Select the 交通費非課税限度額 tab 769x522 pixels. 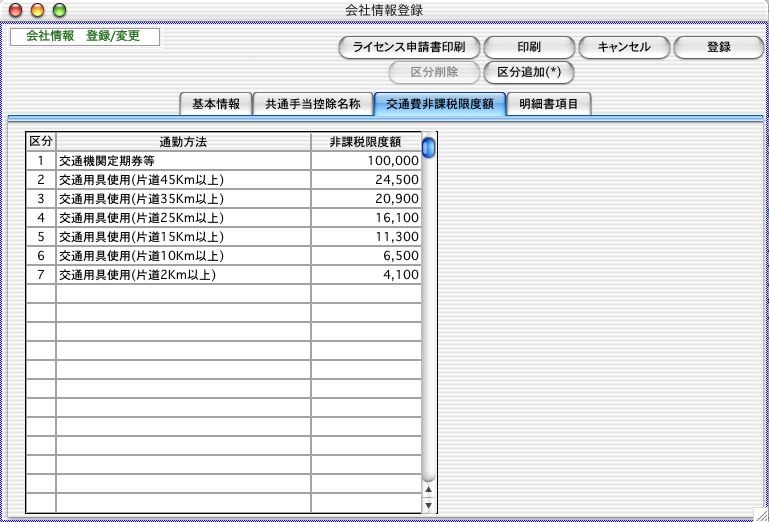pyautogui.click(x=439, y=104)
